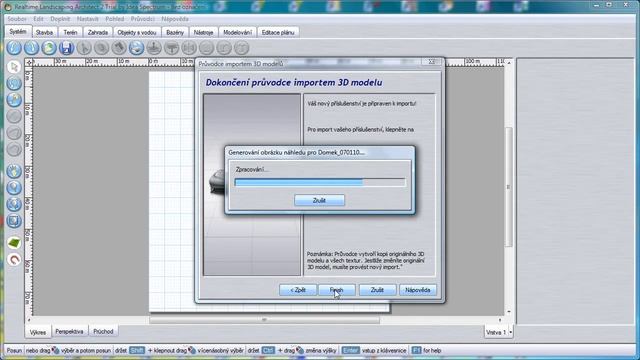640x360 pixels.
Task: Click the horizontal scrollbar right arrow
Action: pyautogui.click(x=500, y=320)
